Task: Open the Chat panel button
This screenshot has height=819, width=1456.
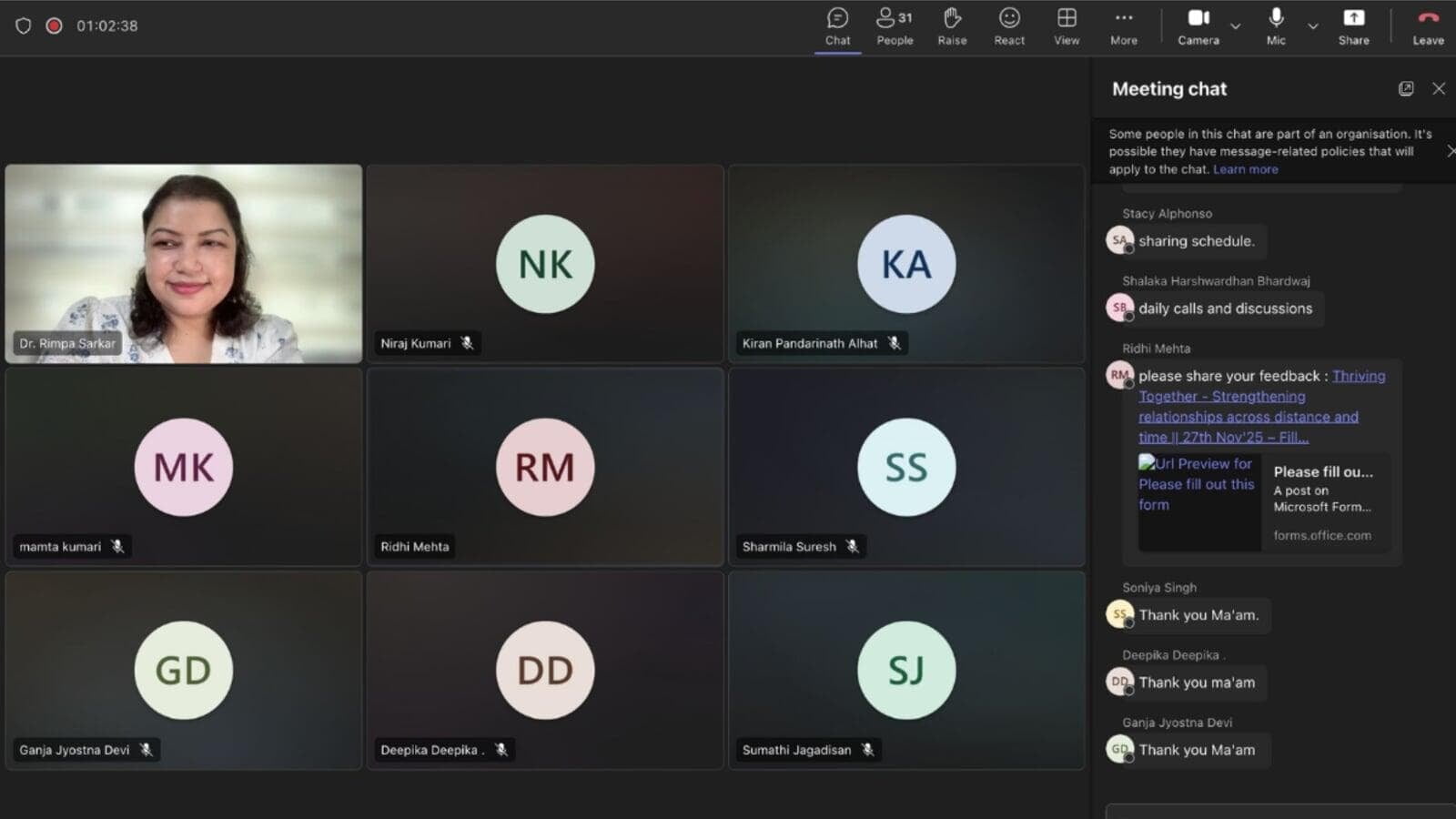Action: point(837,26)
